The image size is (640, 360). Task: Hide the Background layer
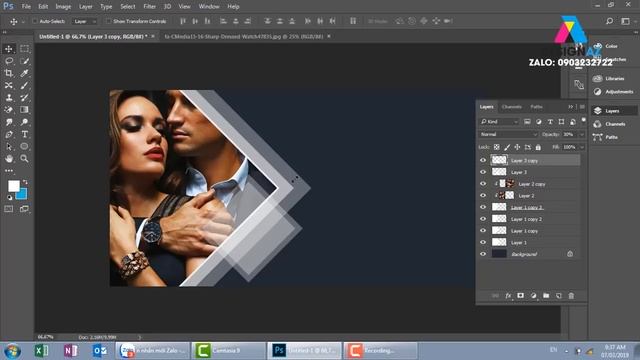coord(483,254)
